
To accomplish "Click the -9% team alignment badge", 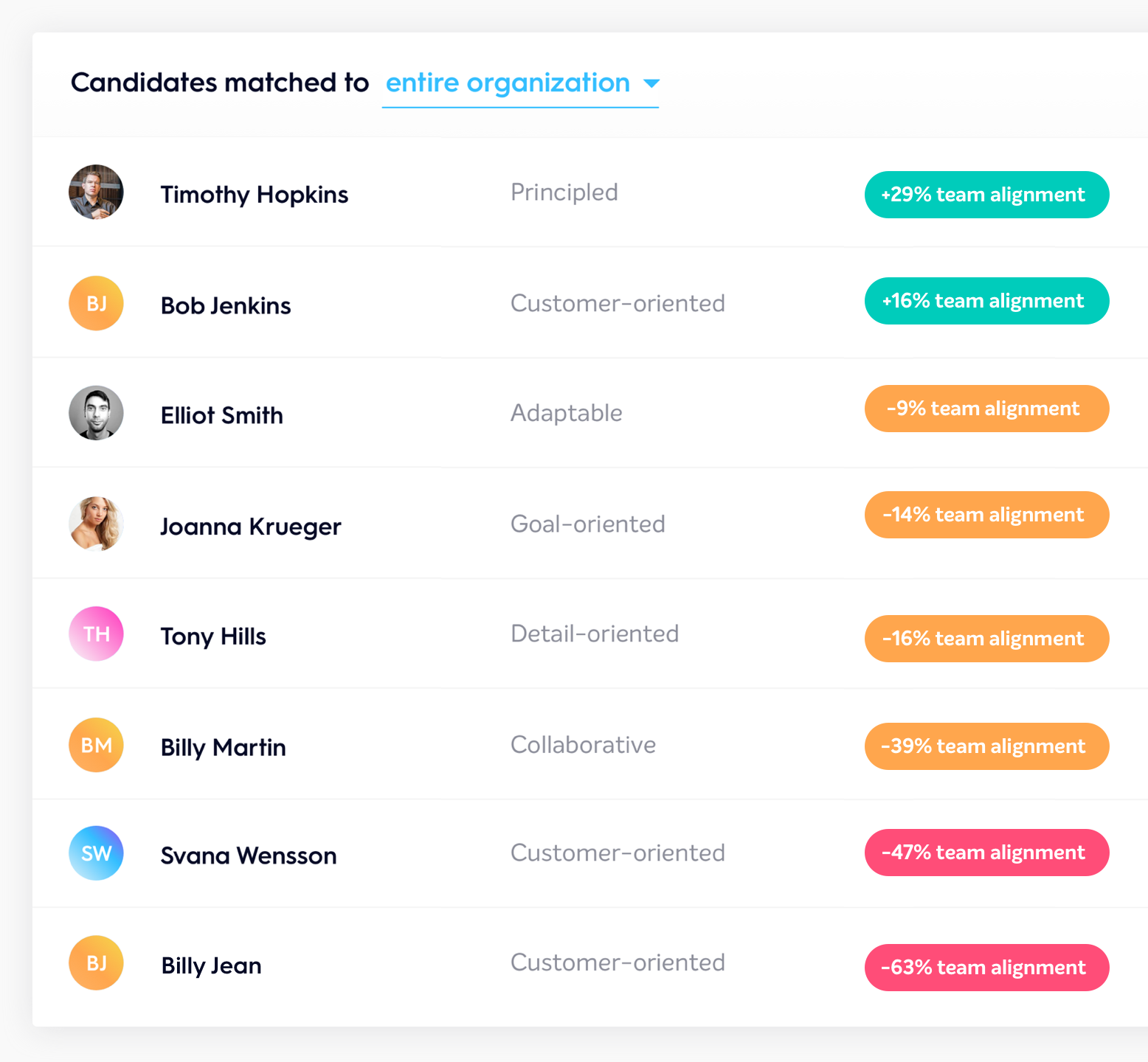I will 986,409.
